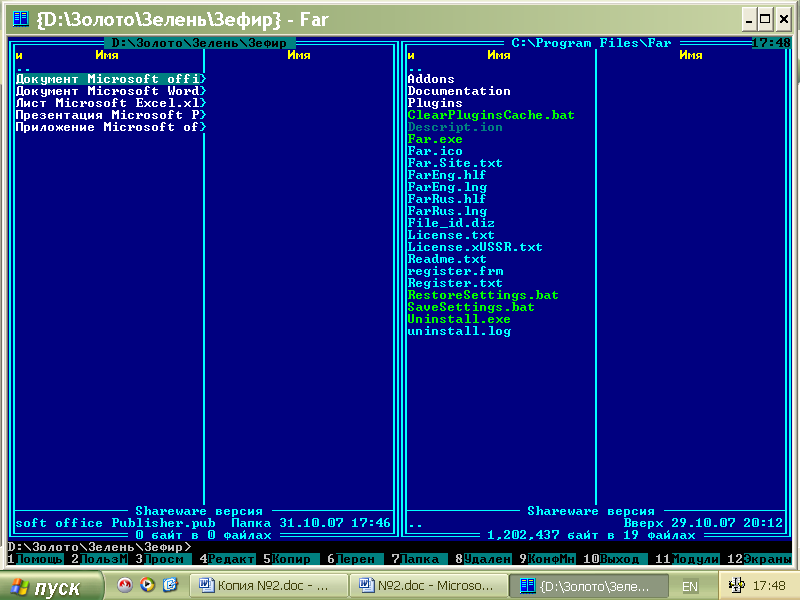Click 9 КонфМн function key
The image size is (800, 600).
547,559
